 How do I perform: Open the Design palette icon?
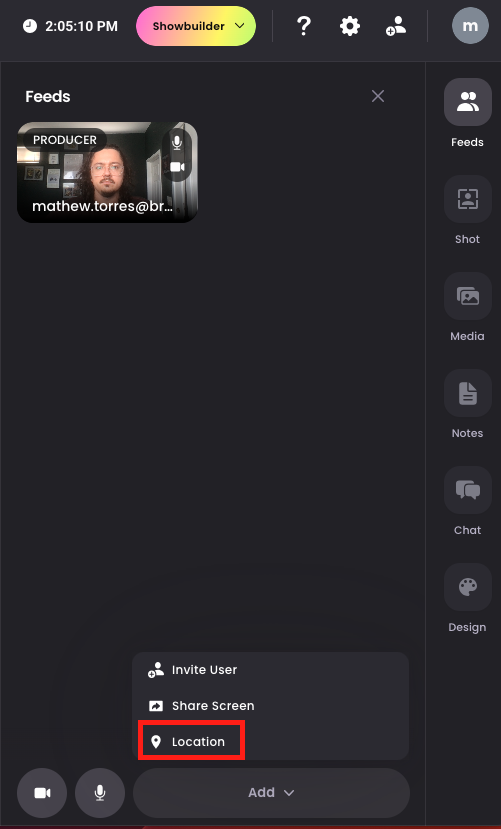(x=468, y=587)
